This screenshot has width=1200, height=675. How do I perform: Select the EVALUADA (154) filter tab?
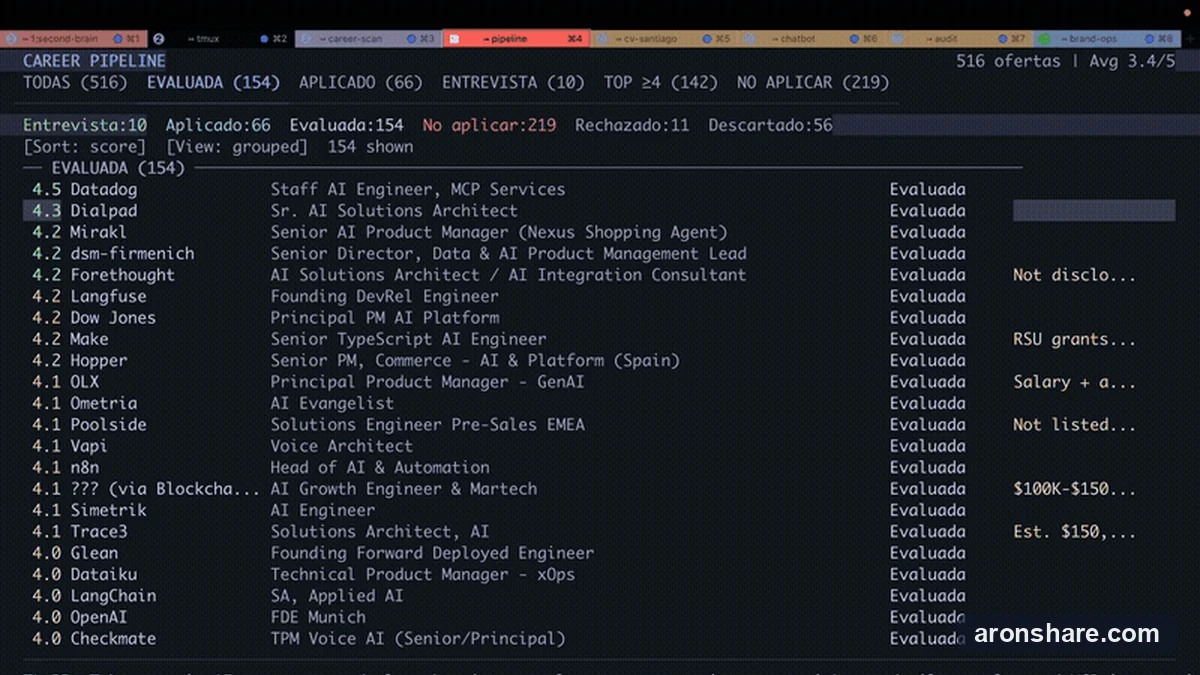213,83
